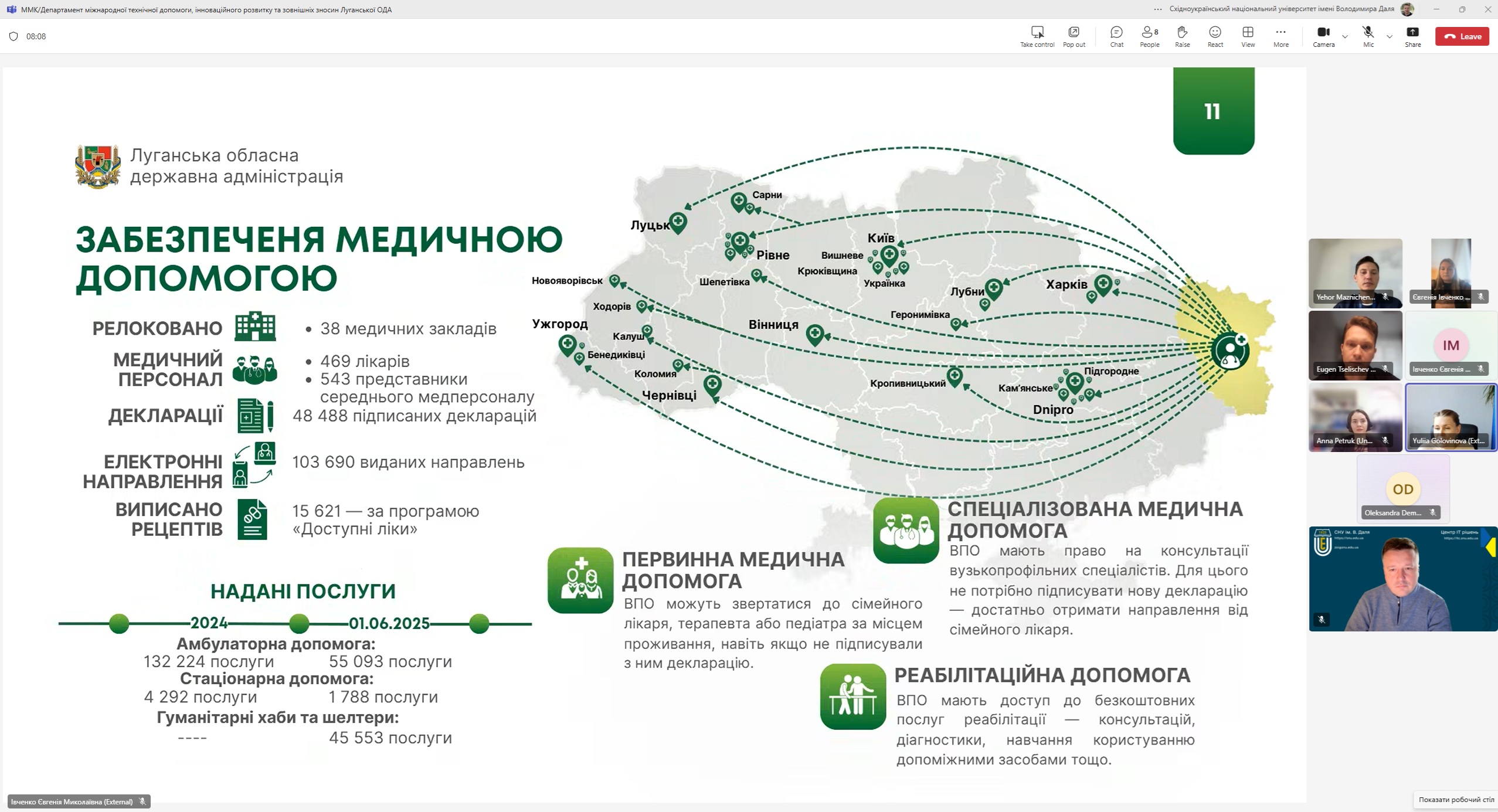This screenshot has width=1498, height=812.
Task: Click the Leave button
Action: [1462, 36]
